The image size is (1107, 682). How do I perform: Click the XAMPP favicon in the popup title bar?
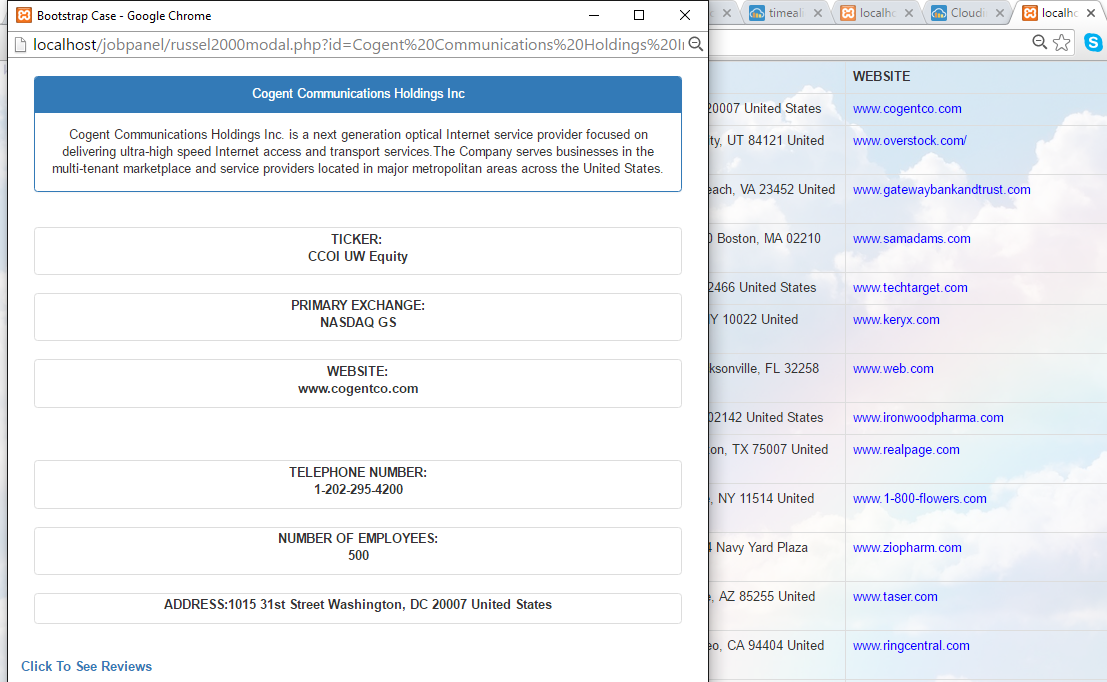tap(24, 15)
